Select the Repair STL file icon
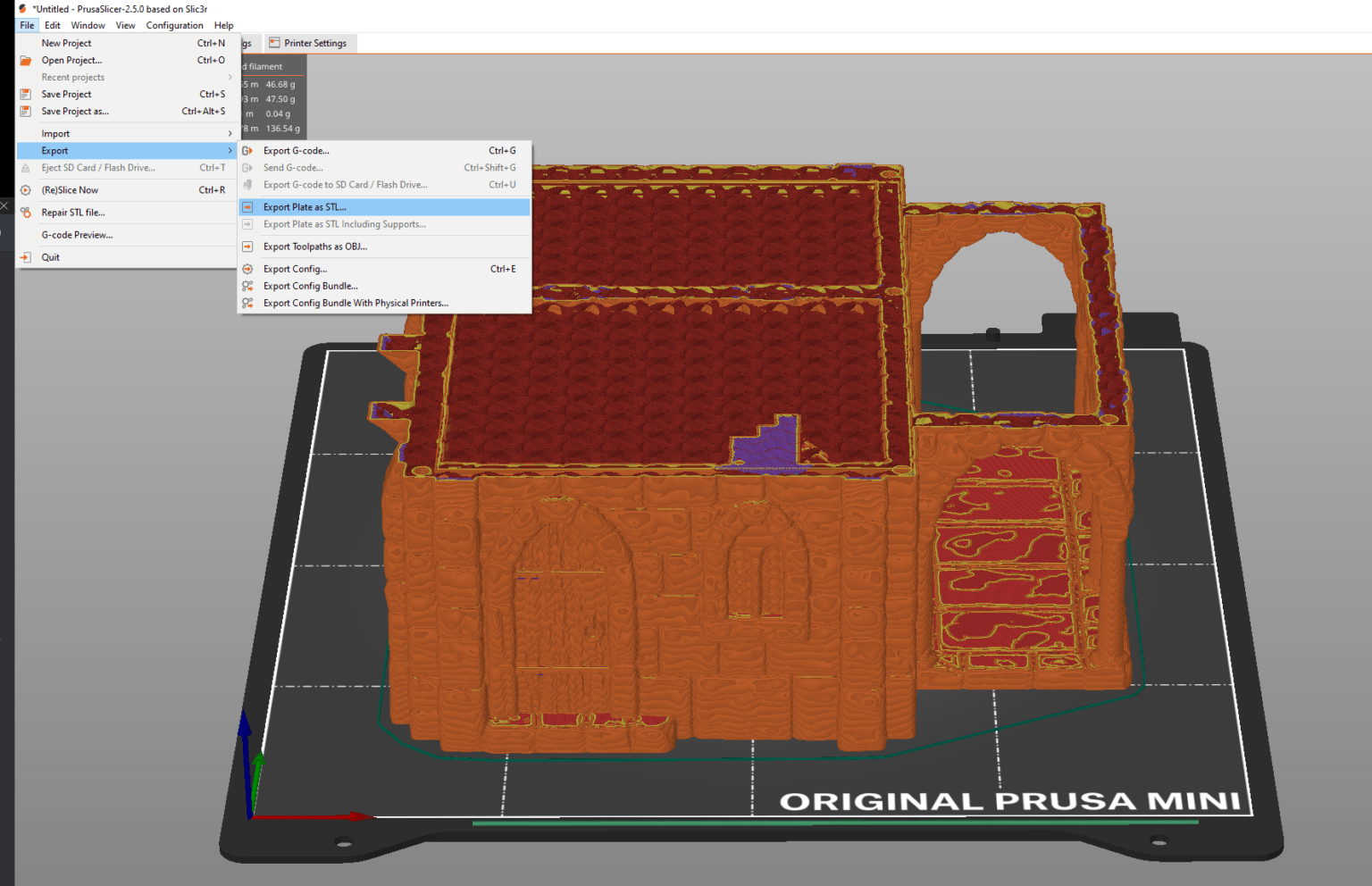 (24, 212)
